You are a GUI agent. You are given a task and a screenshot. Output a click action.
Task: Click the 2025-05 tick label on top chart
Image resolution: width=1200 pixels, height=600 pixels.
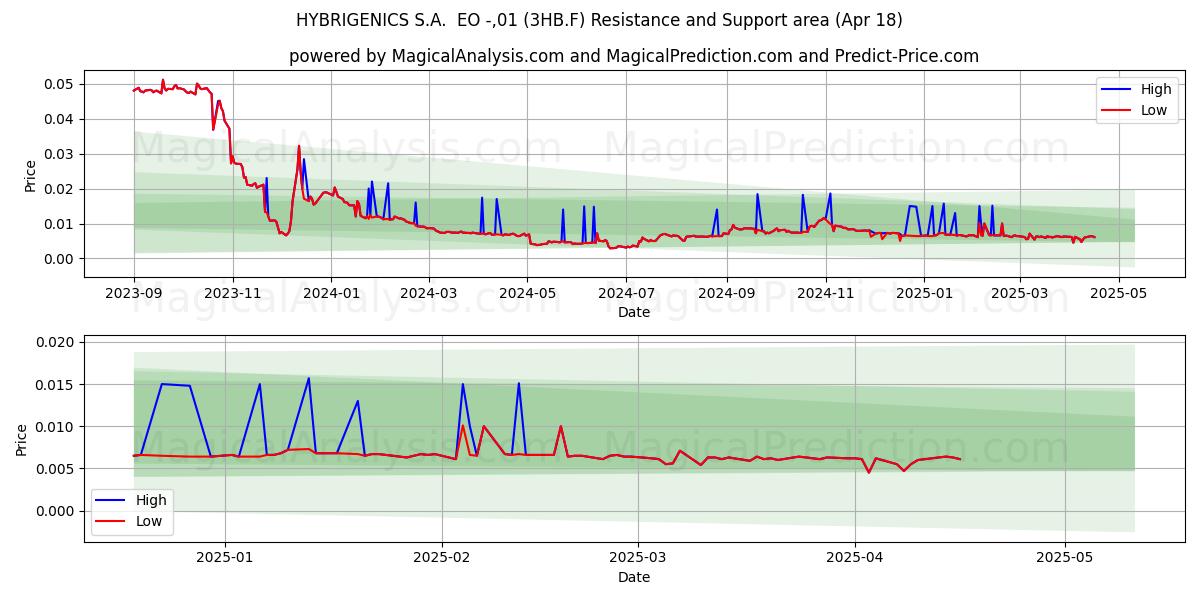click(x=1118, y=293)
